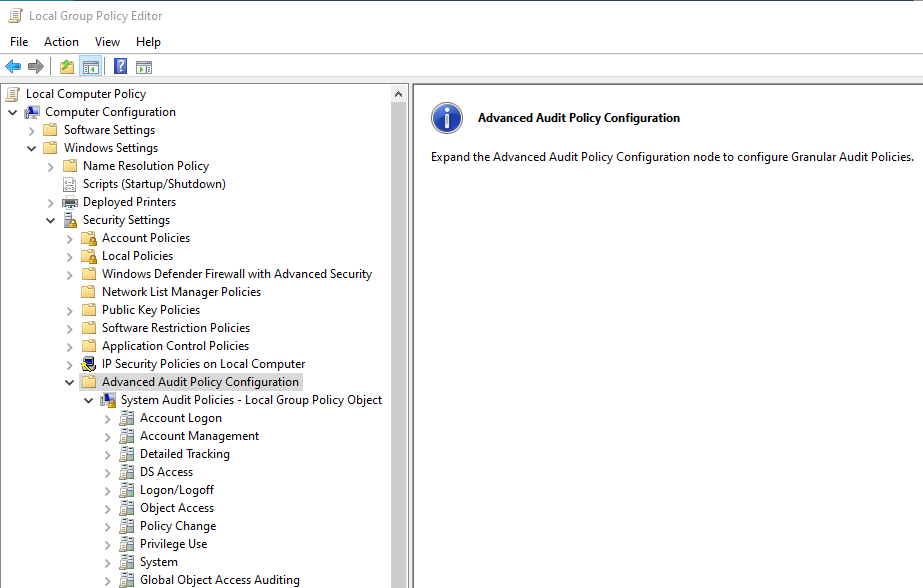Select the Software Restriction Policies item
923x588 pixels.
coord(176,328)
